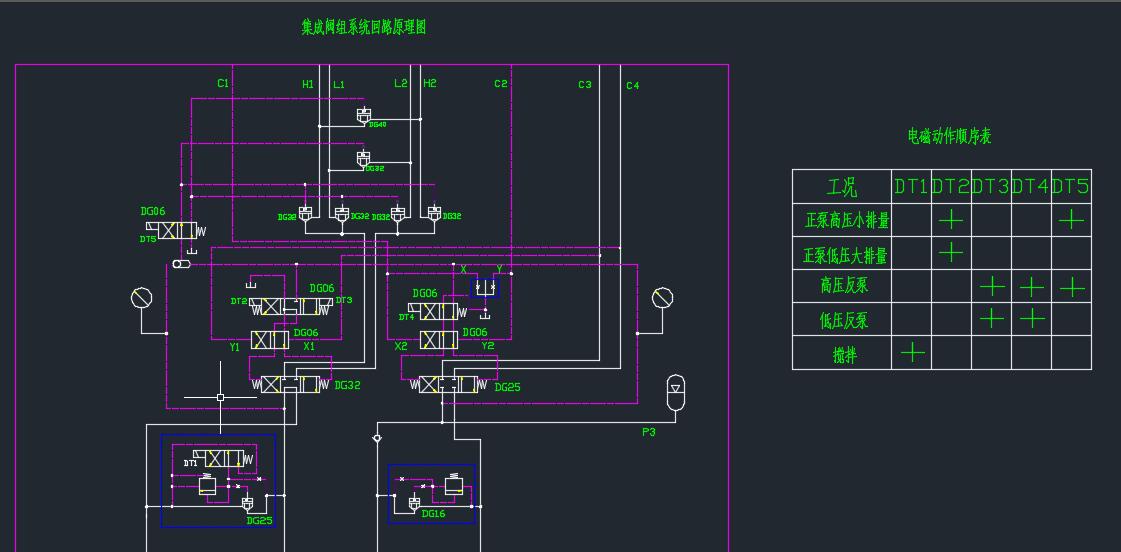
Task: Click the P3 port label
Action: 648,432
